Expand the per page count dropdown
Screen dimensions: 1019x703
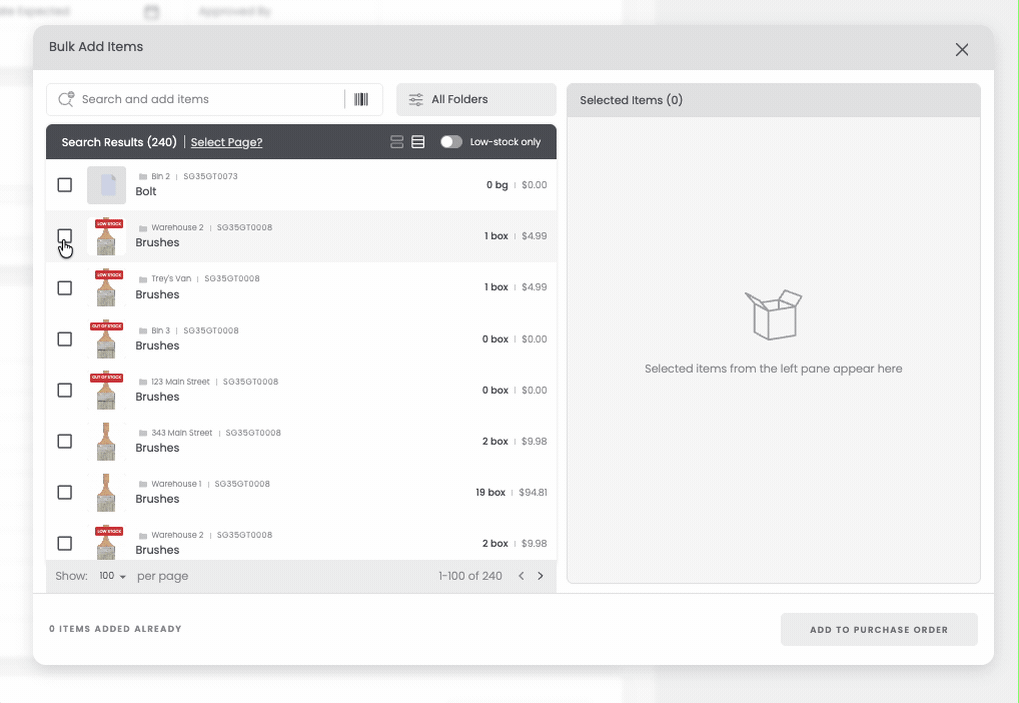(x=112, y=576)
